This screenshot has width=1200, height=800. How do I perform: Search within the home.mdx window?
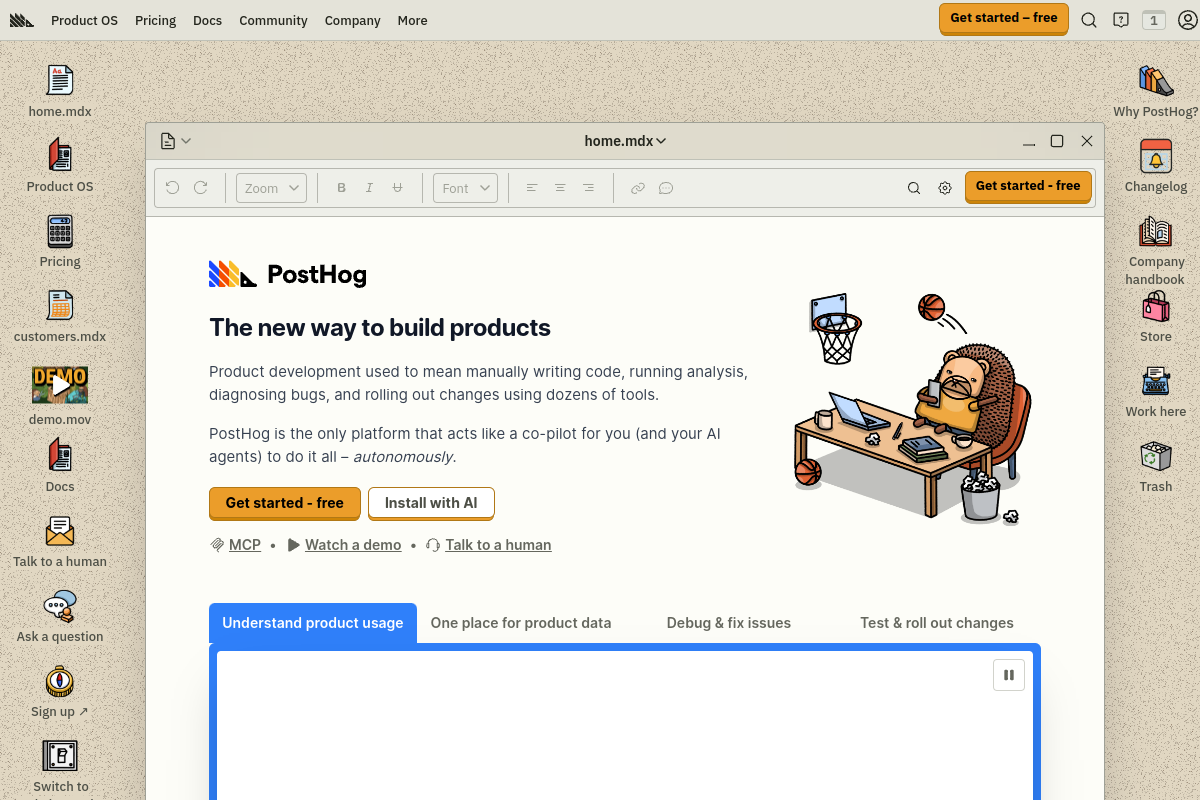(x=914, y=188)
